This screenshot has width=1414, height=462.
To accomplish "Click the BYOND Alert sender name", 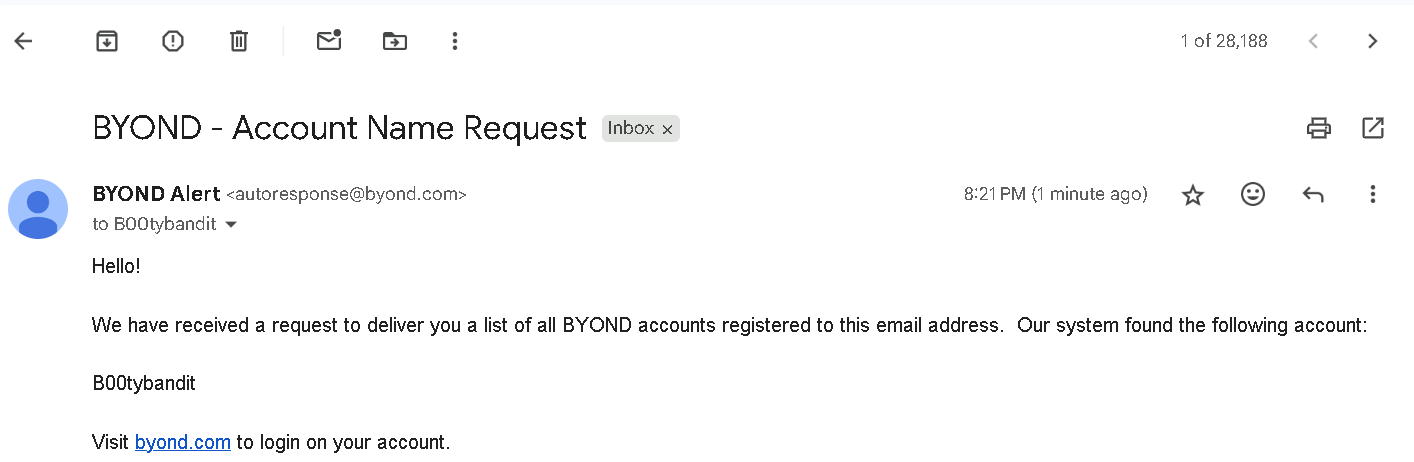I will 156,194.
